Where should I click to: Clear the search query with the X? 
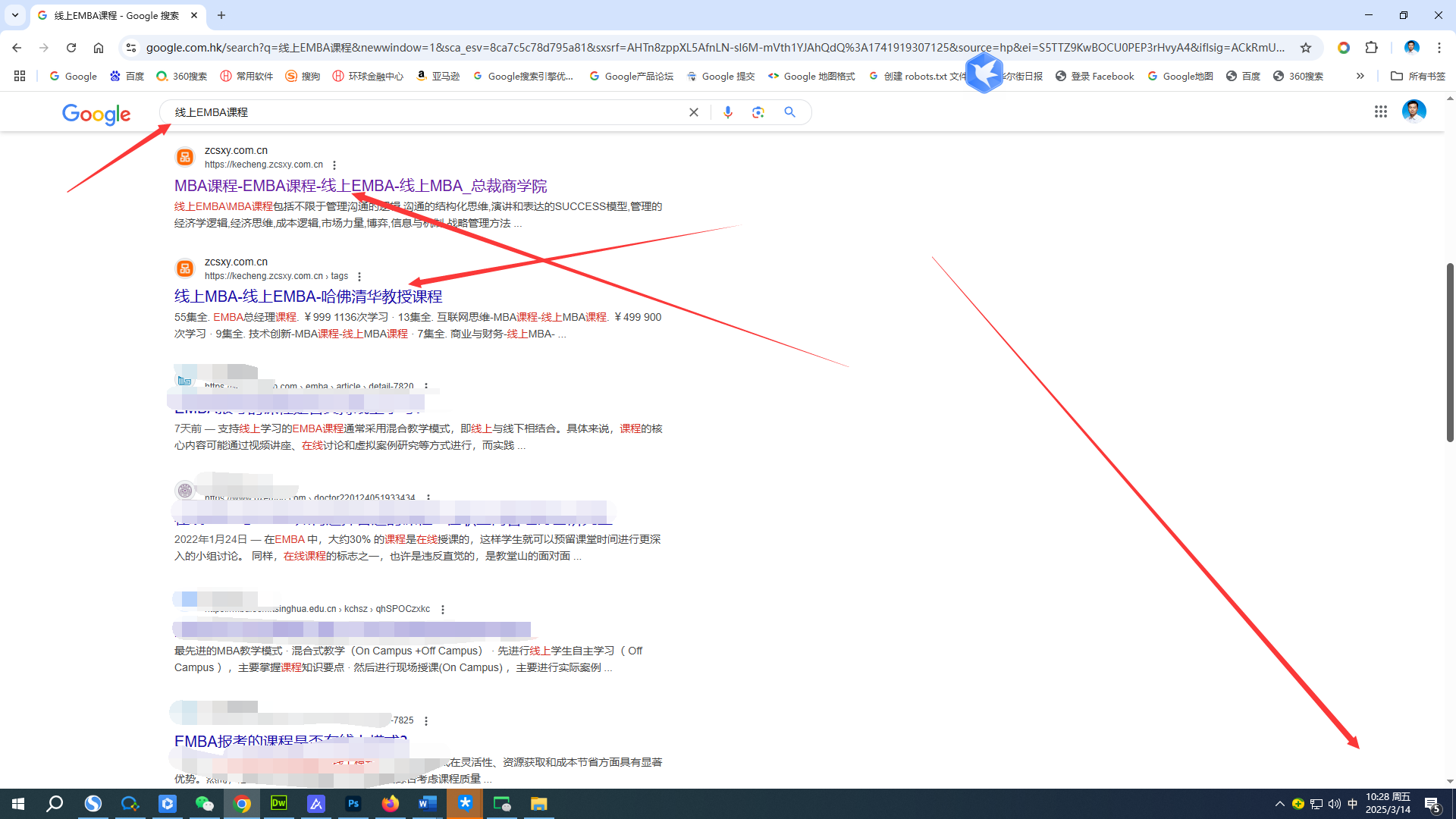pyautogui.click(x=693, y=111)
